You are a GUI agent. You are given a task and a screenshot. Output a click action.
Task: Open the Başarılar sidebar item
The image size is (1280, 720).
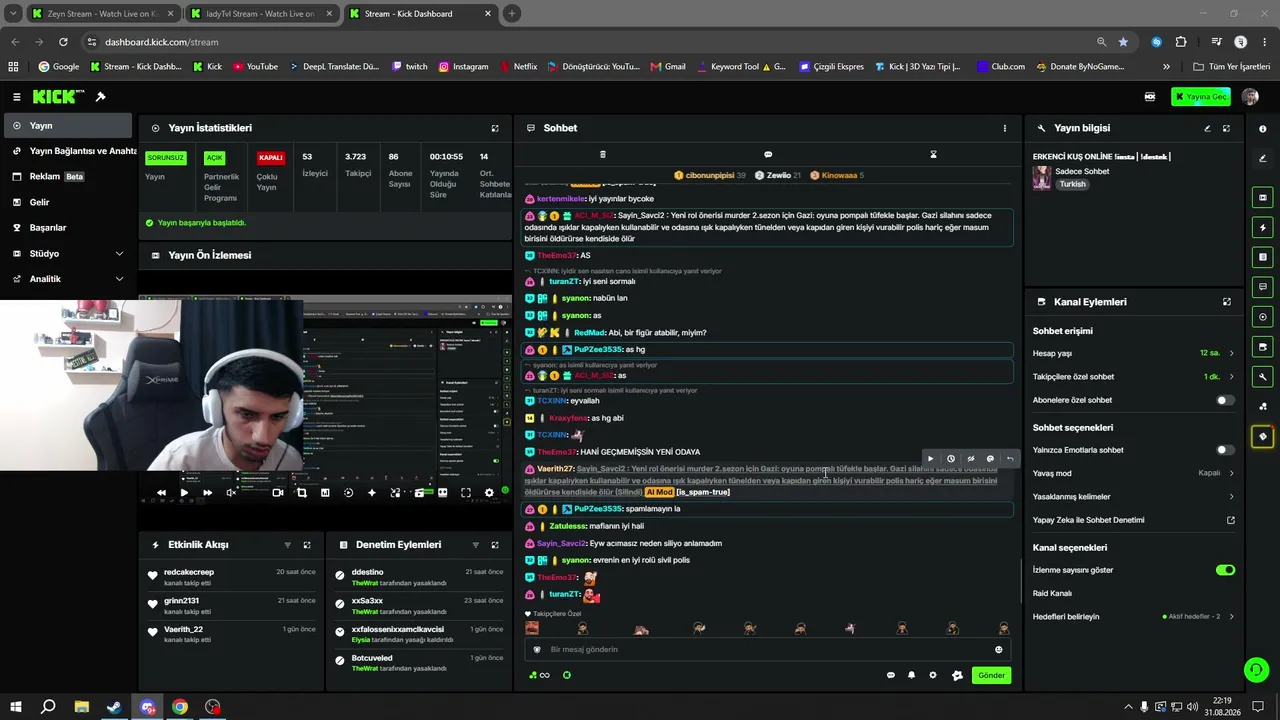click(66, 228)
